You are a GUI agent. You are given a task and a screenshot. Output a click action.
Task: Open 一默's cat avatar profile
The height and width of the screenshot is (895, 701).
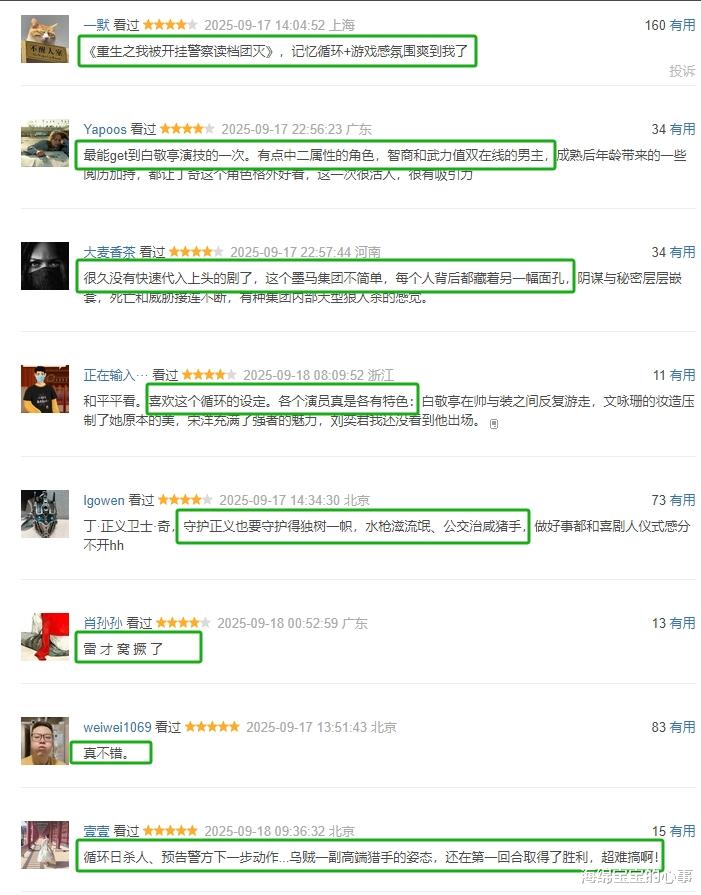click(45, 39)
